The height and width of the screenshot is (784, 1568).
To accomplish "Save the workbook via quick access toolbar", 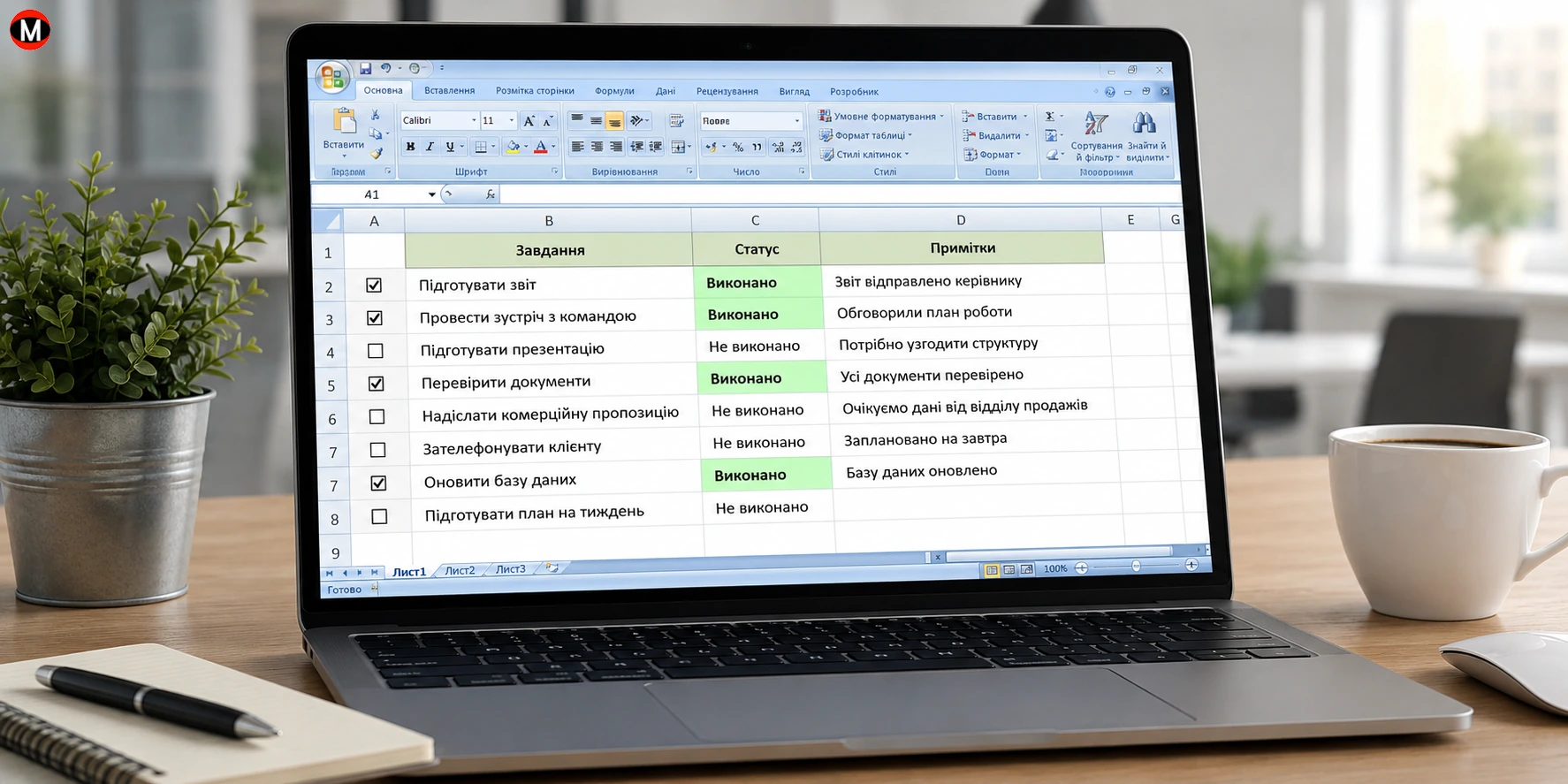I will click(x=365, y=68).
